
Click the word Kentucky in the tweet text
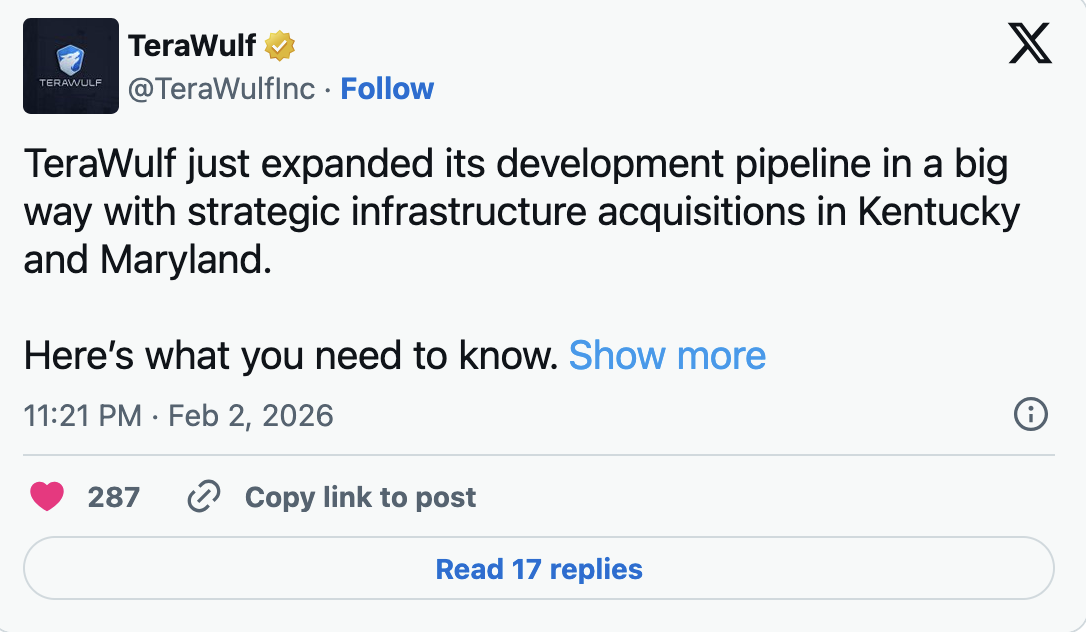[x=942, y=211]
